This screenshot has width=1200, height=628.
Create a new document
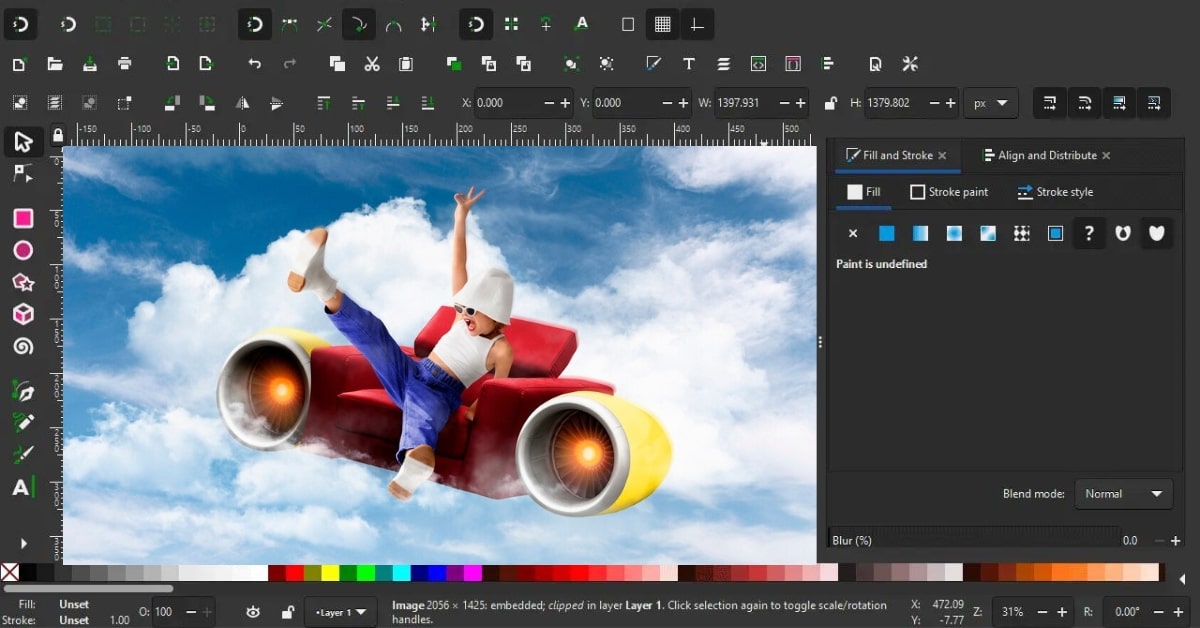click(x=19, y=64)
